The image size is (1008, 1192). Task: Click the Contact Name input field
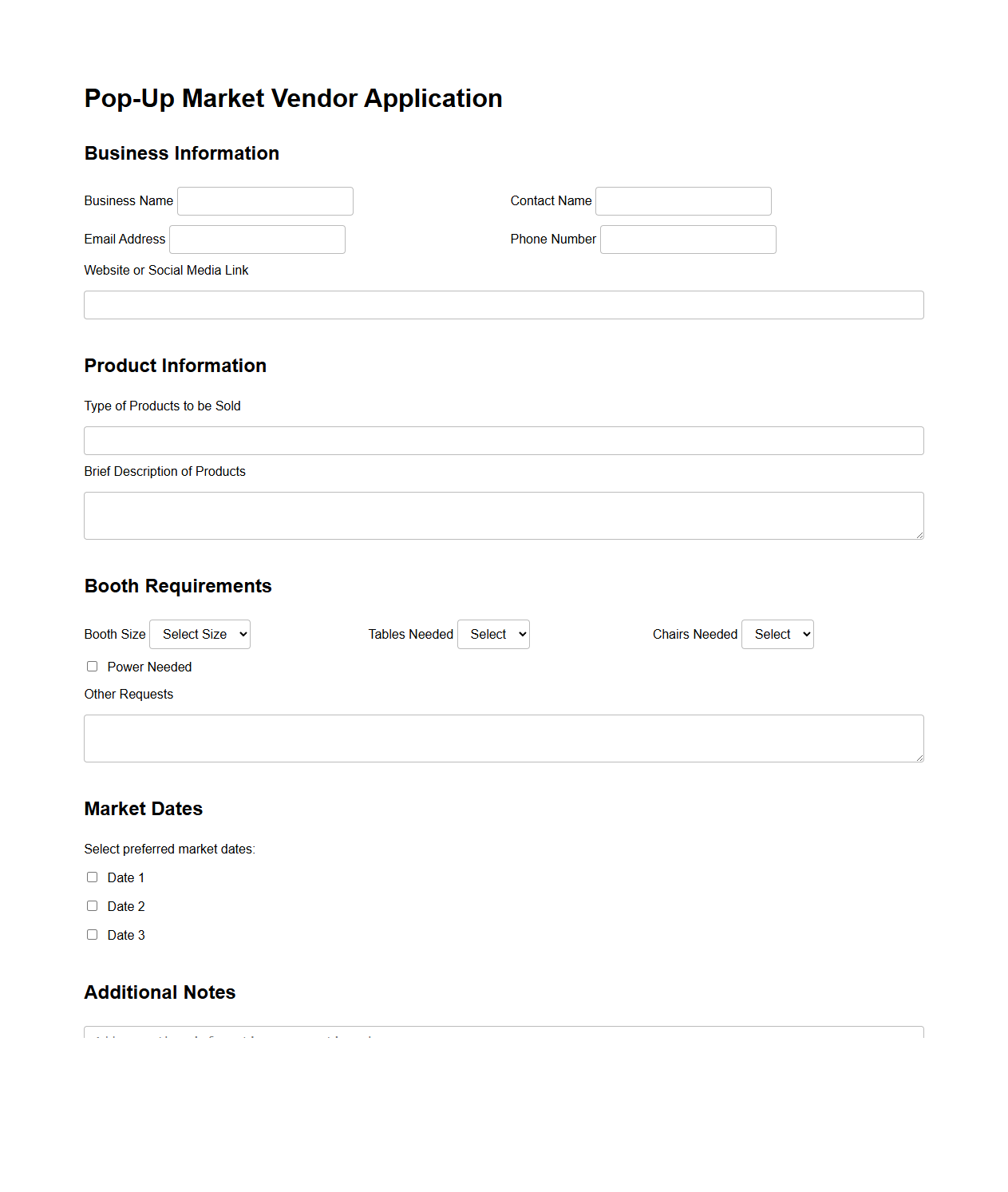[x=683, y=200]
